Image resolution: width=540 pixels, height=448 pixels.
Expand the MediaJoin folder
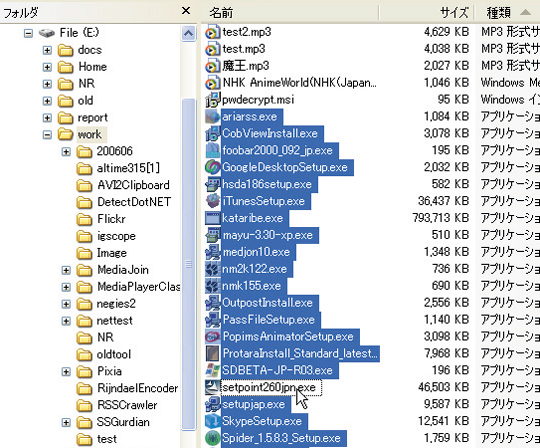(x=66, y=270)
